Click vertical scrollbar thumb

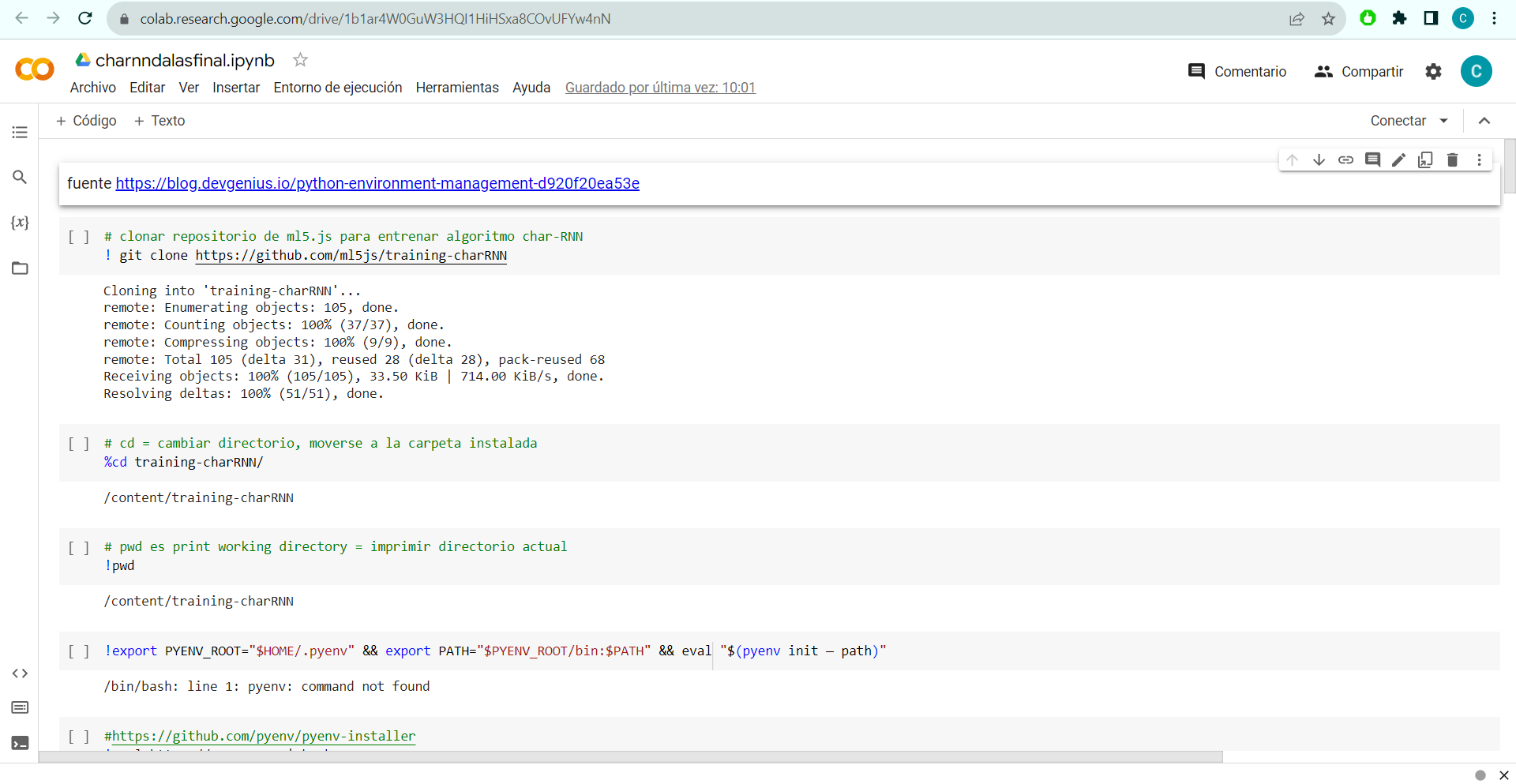pos(1510,166)
